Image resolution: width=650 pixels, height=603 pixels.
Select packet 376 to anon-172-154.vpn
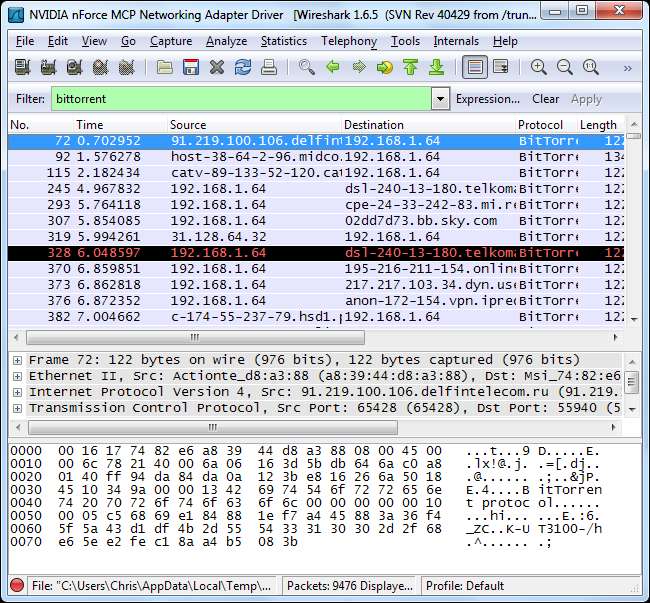click(315, 301)
